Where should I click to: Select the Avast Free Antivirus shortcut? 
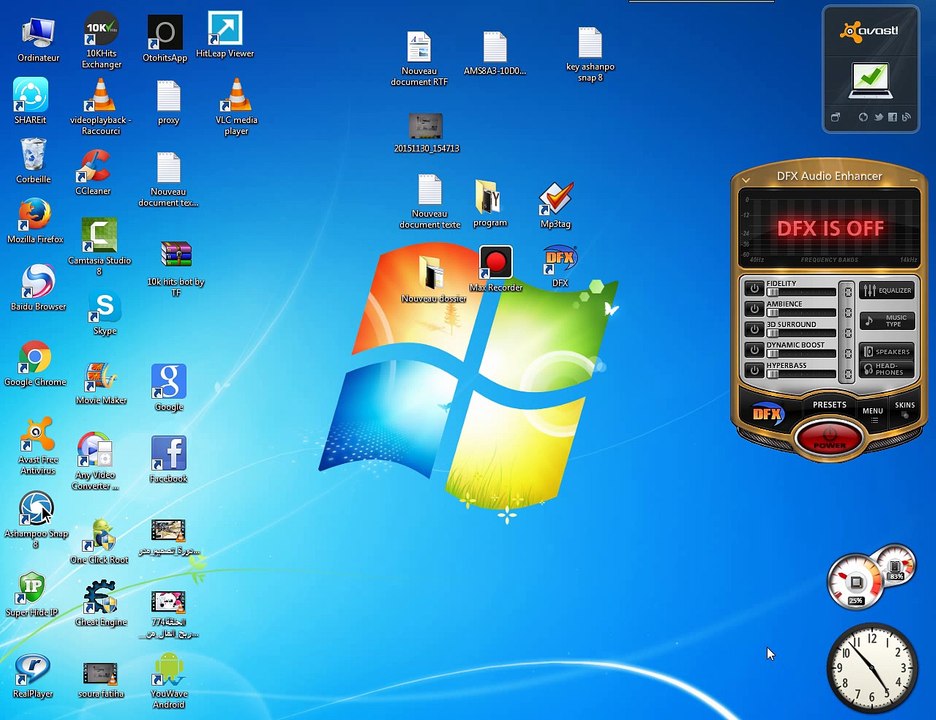pyautogui.click(x=38, y=446)
